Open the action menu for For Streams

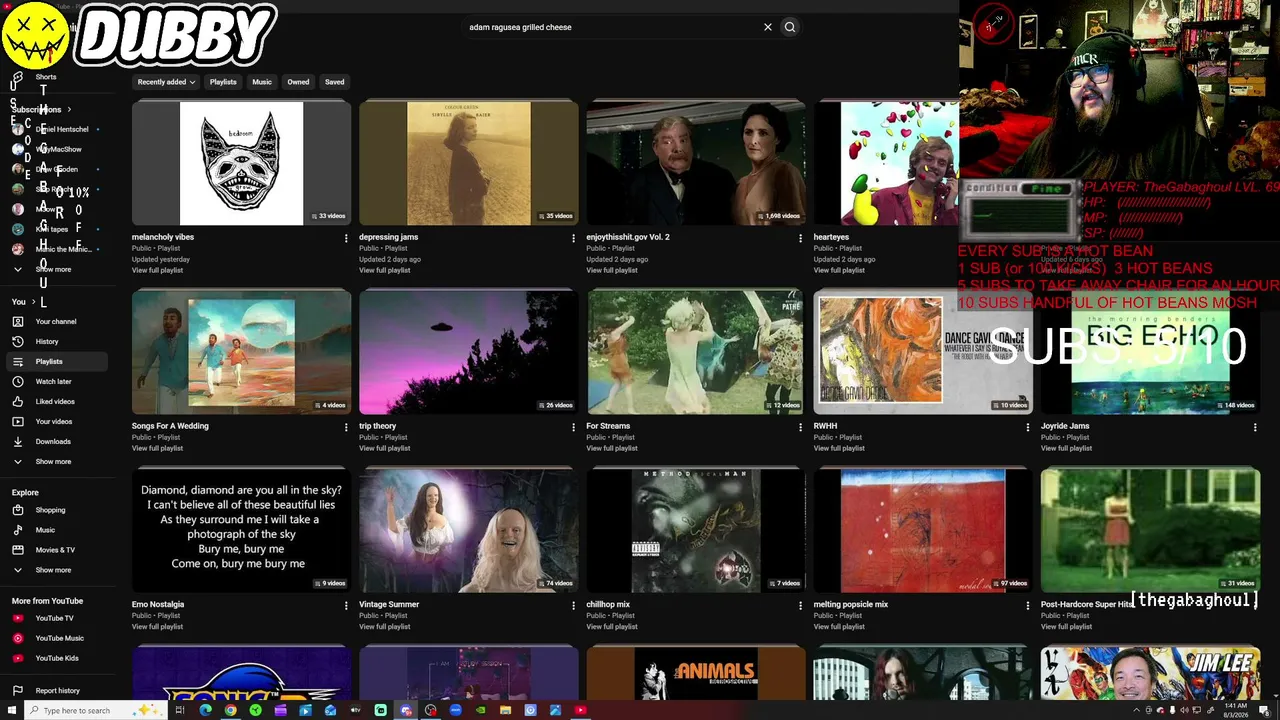800,427
